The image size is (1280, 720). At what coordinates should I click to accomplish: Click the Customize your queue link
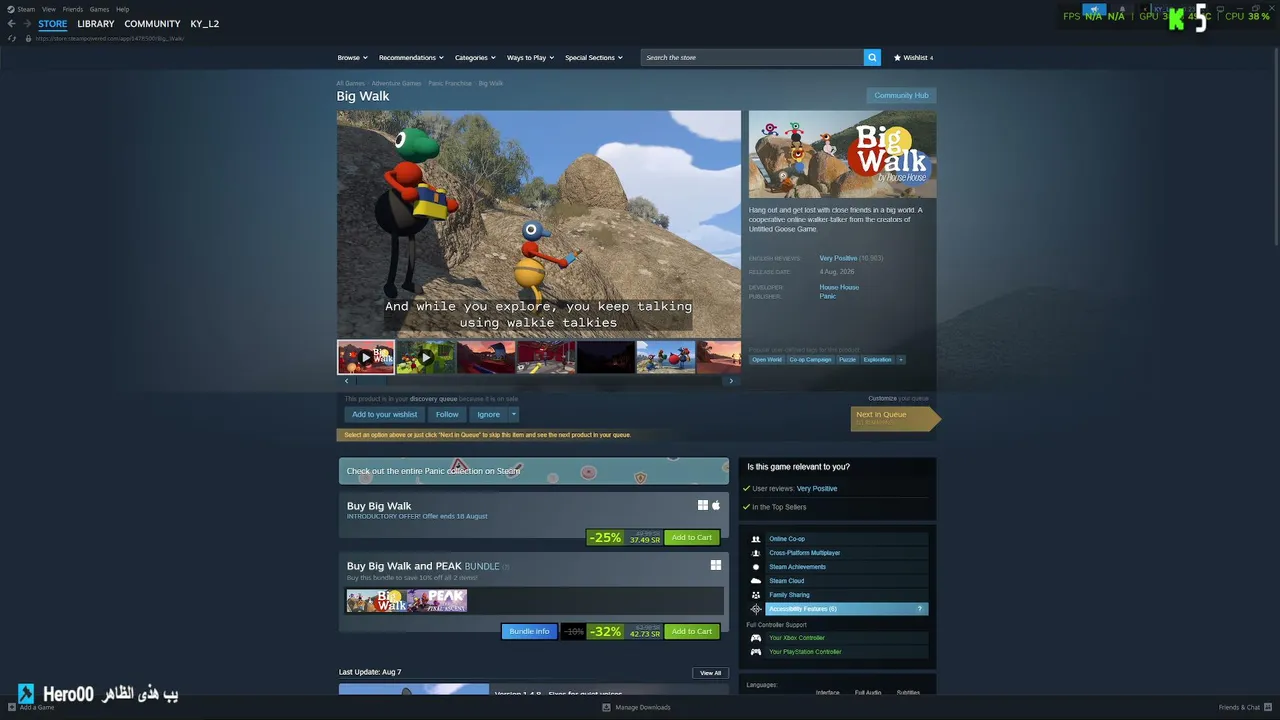click(898, 399)
